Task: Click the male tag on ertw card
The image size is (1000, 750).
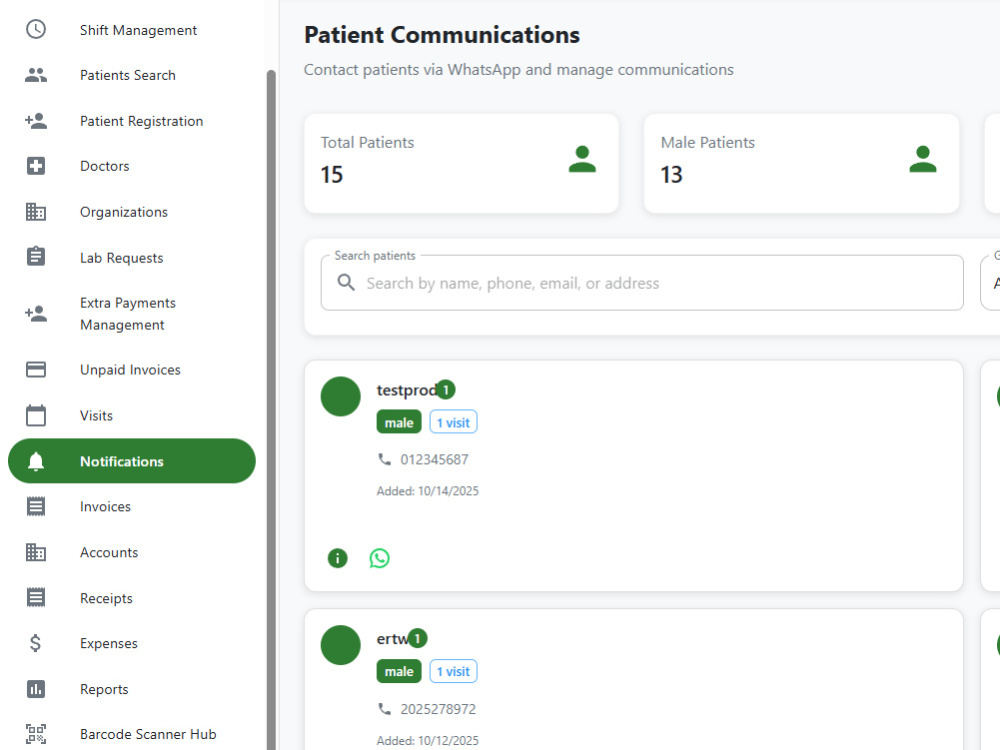Action: click(399, 672)
